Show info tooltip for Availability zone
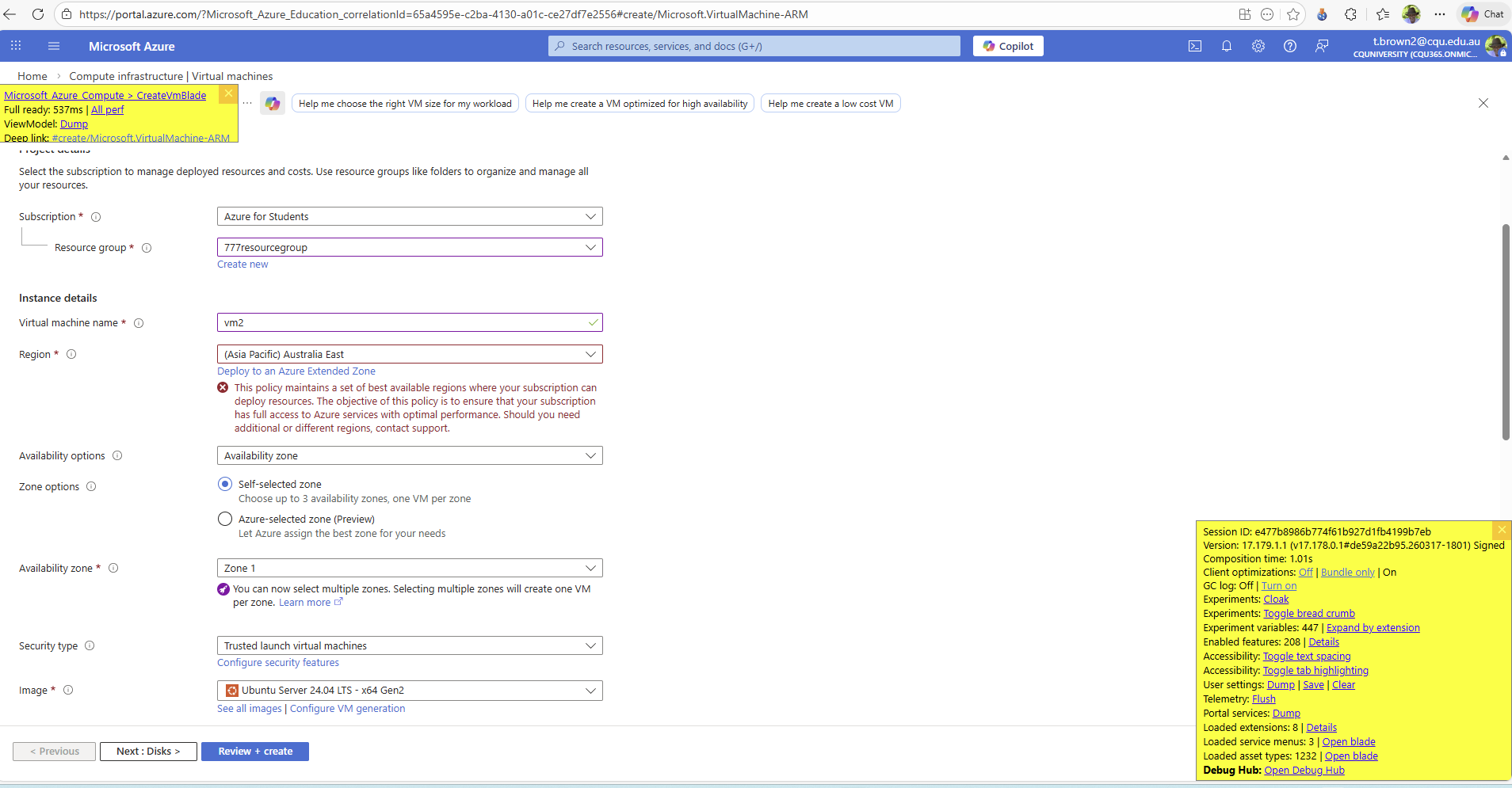 (x=113, y=568)
